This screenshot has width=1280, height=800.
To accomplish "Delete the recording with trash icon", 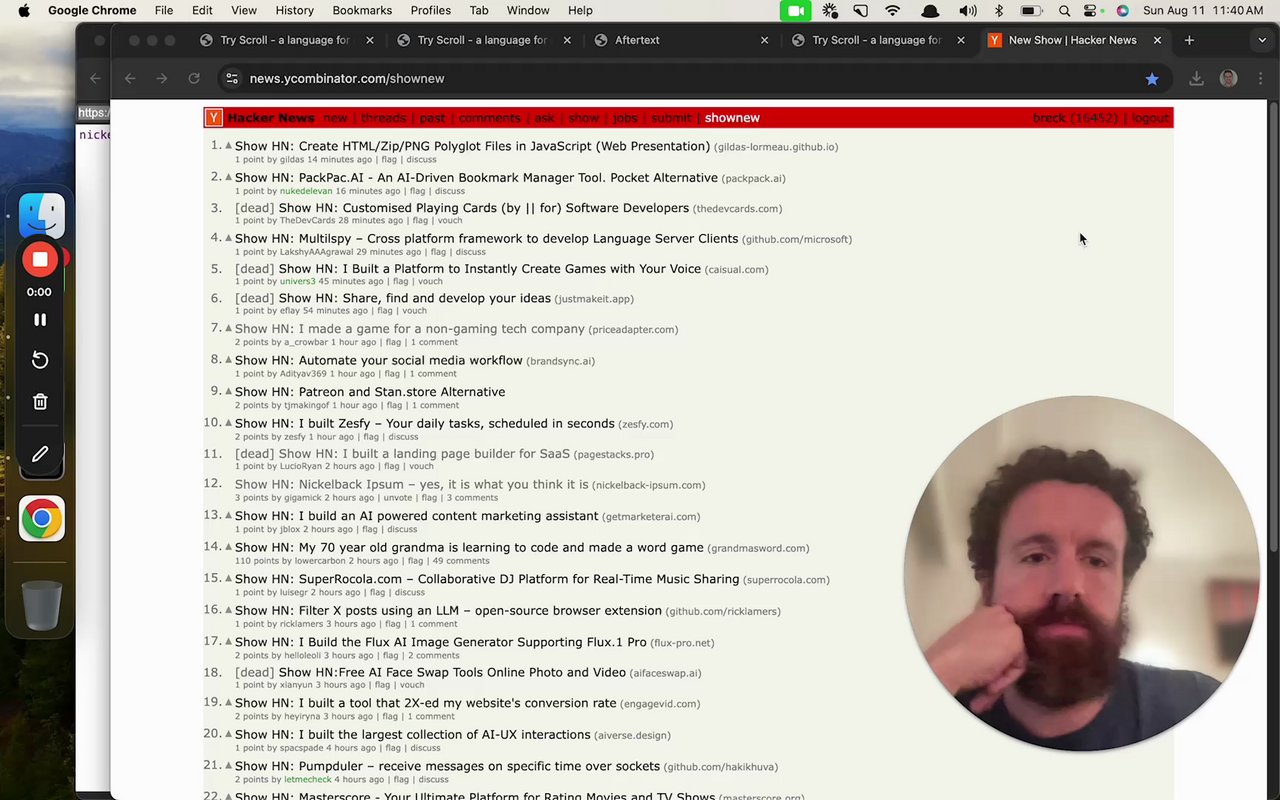I will pos(40,402).
